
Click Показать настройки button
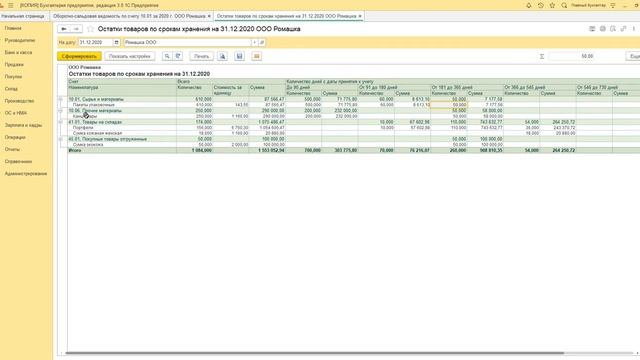coord(130,56)
